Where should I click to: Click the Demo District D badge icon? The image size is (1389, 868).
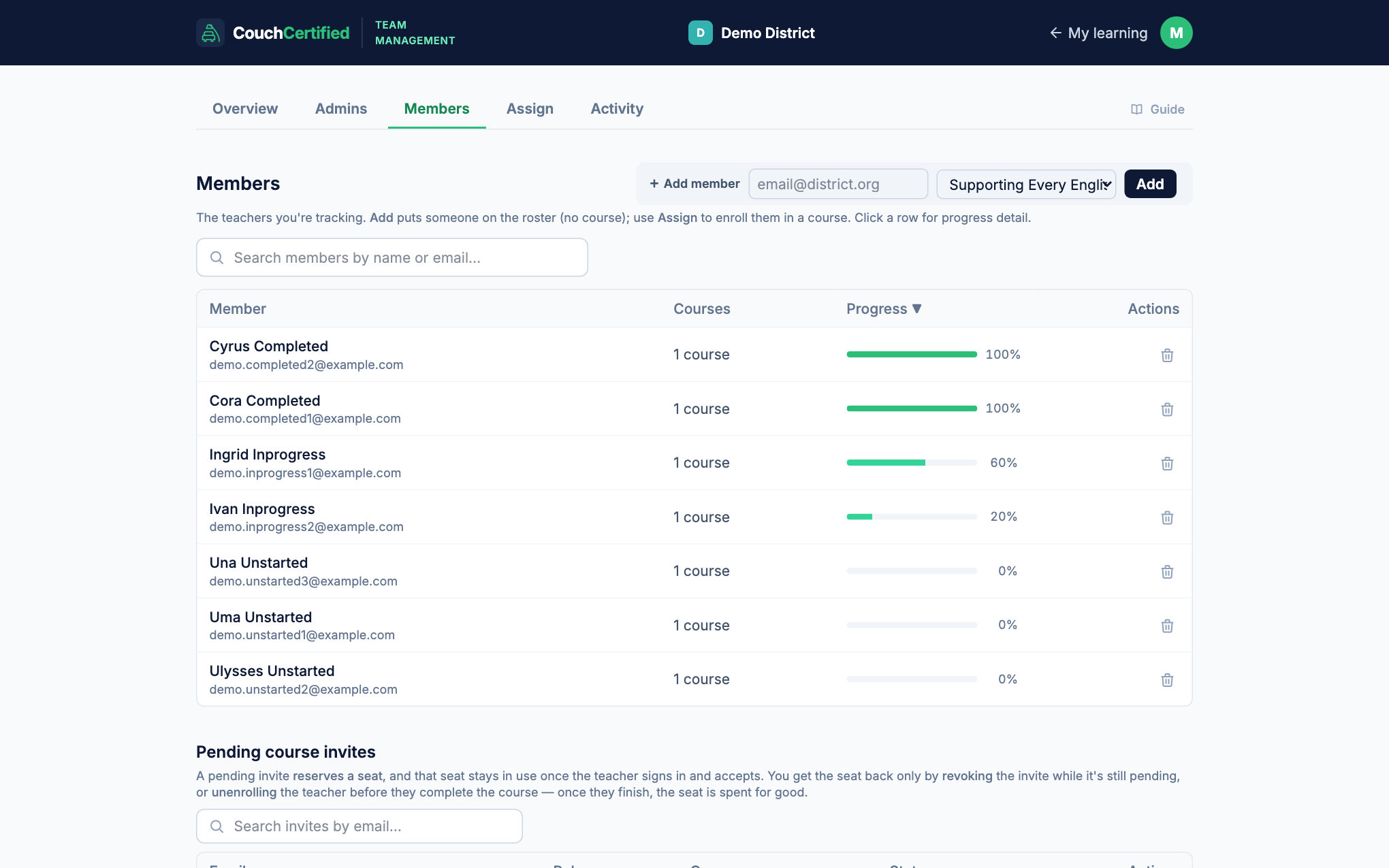(x=700, y=33)
